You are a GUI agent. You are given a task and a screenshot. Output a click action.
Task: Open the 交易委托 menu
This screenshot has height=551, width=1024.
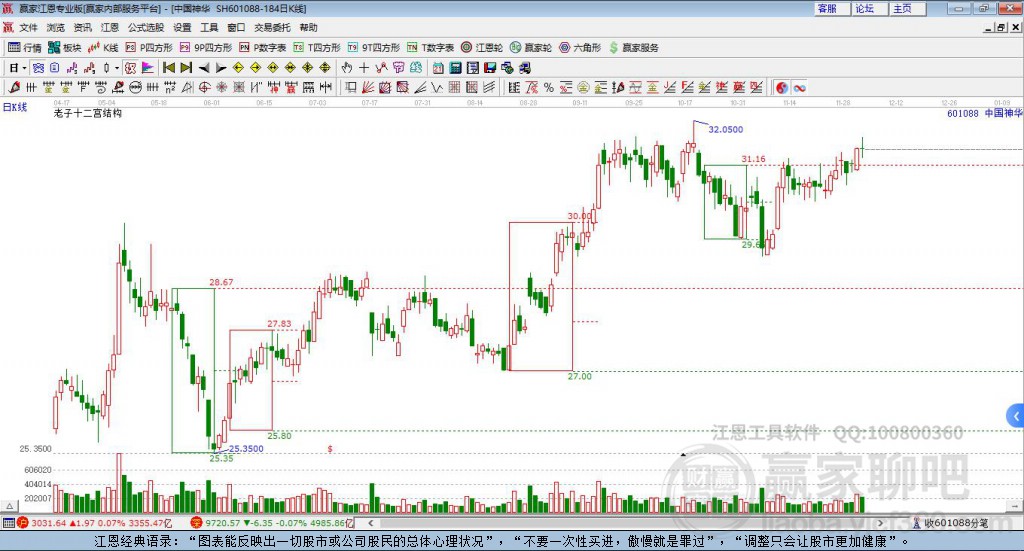point(272,27)
